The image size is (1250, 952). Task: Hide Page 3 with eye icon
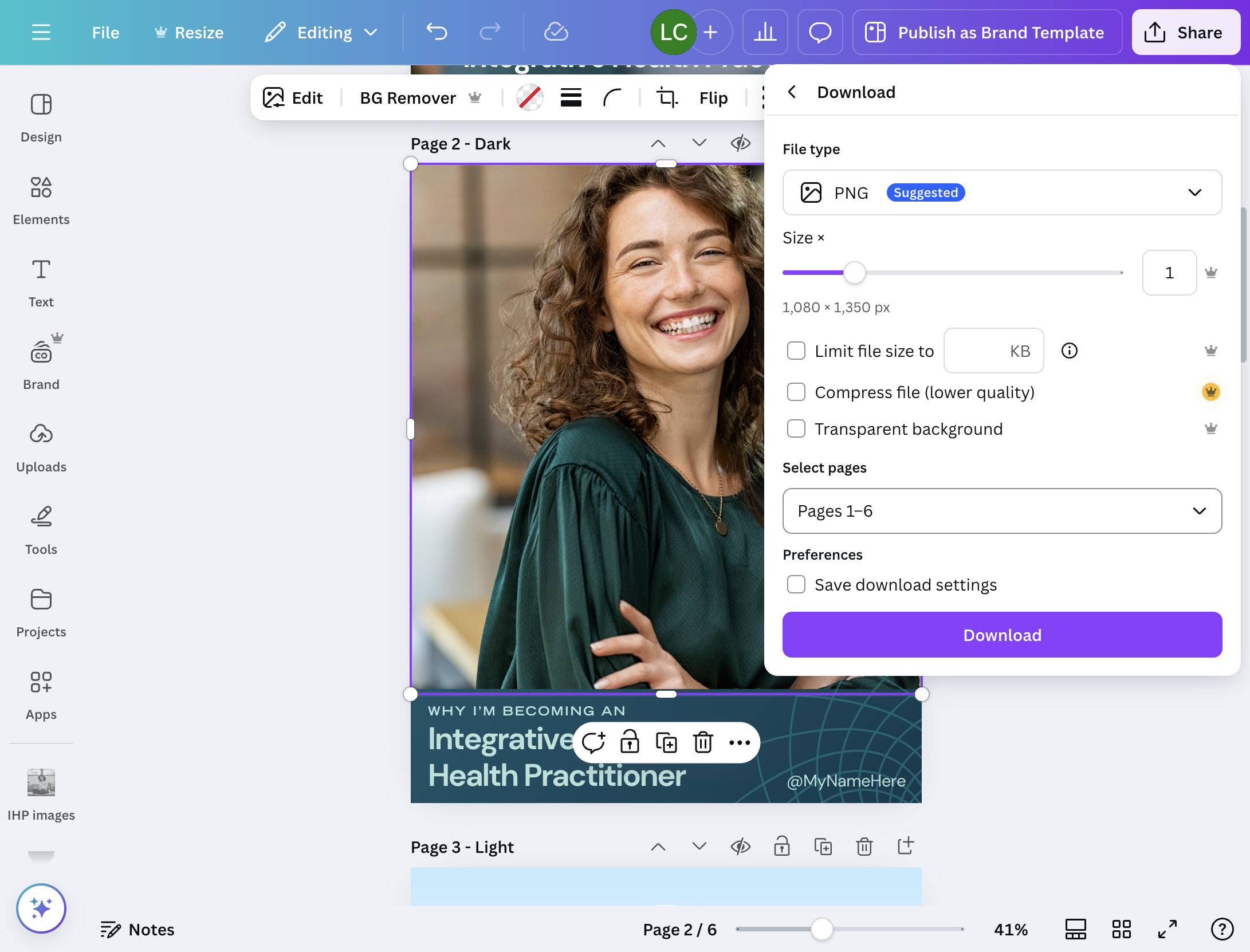tap(741, 847)
